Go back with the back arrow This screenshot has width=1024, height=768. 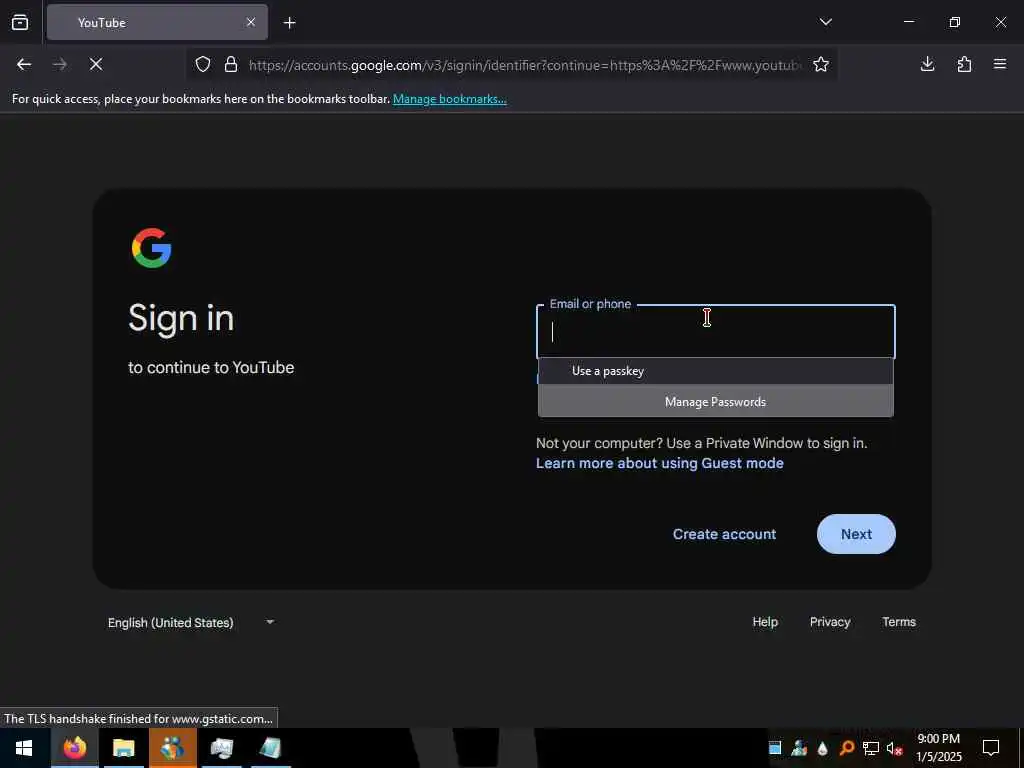(x=24, y=64)
